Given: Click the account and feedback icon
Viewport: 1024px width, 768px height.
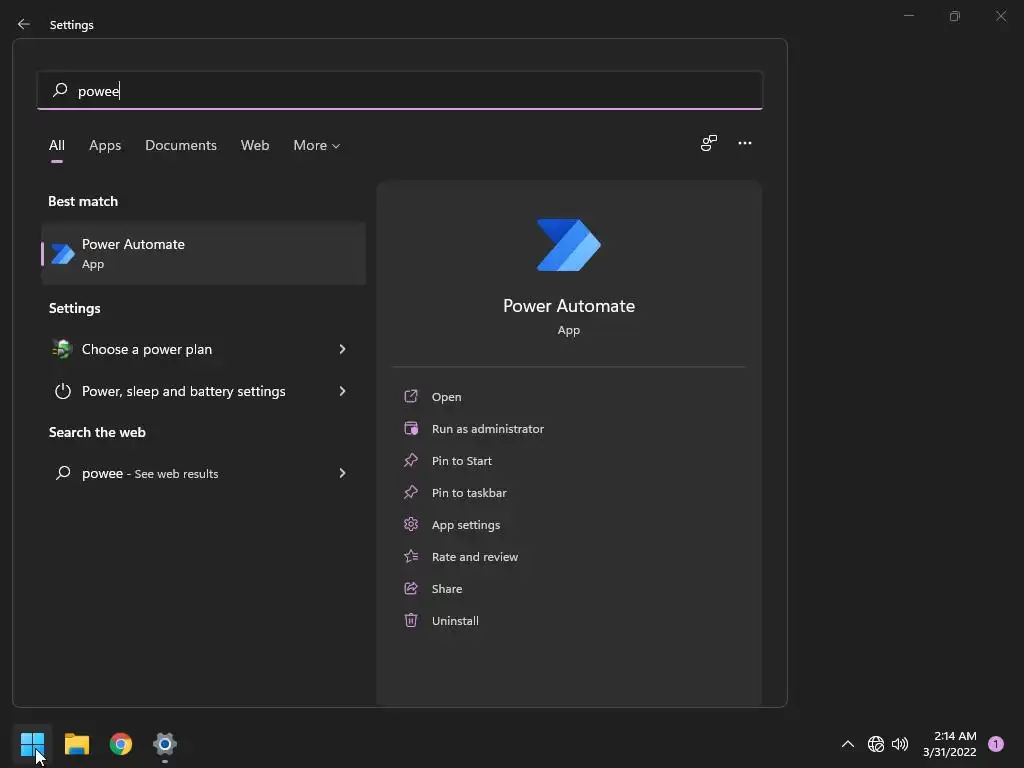Looking at the screenshot, I should [709, 143].
